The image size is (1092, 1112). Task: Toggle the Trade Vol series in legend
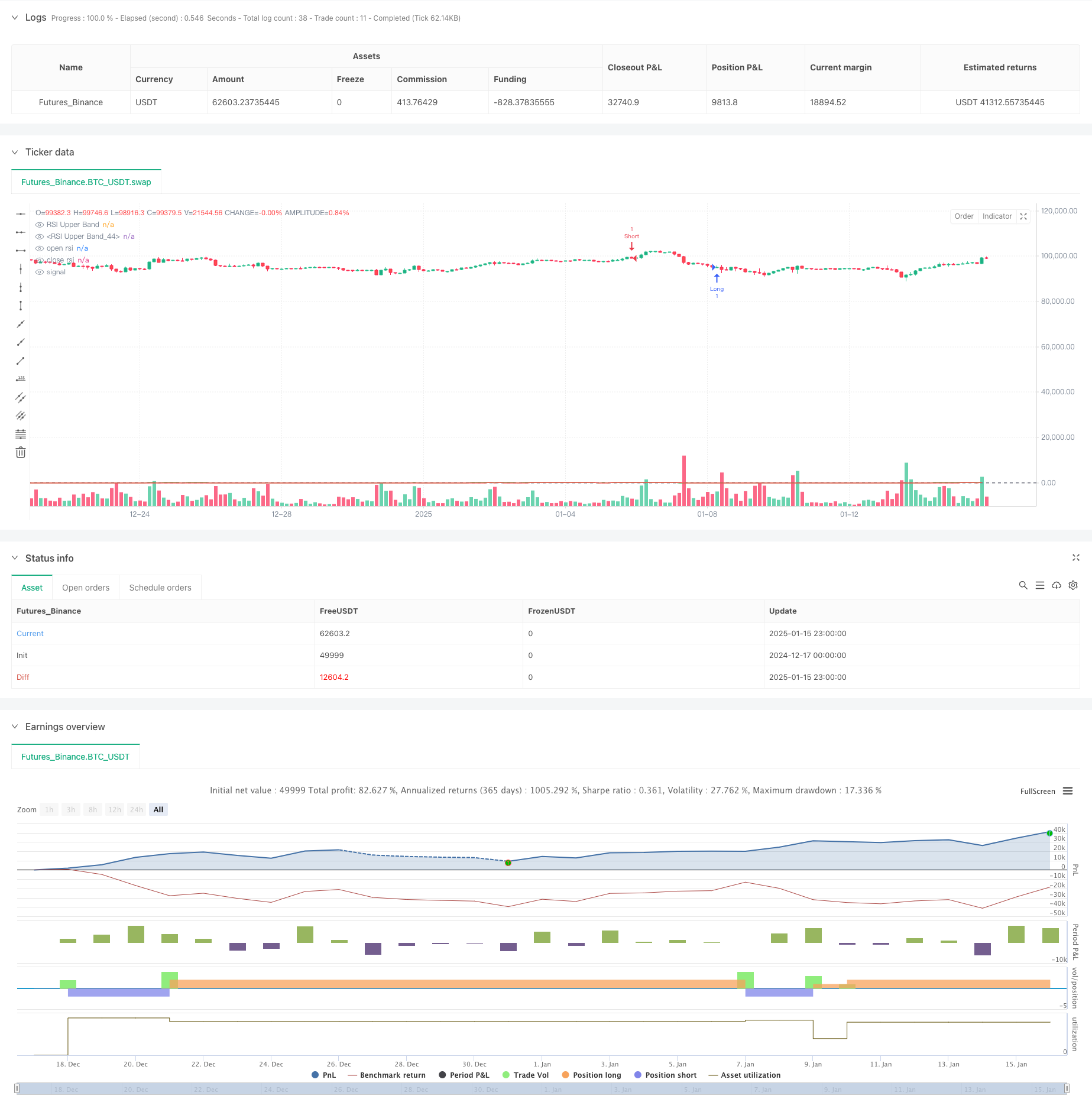tap(525, 1075)
